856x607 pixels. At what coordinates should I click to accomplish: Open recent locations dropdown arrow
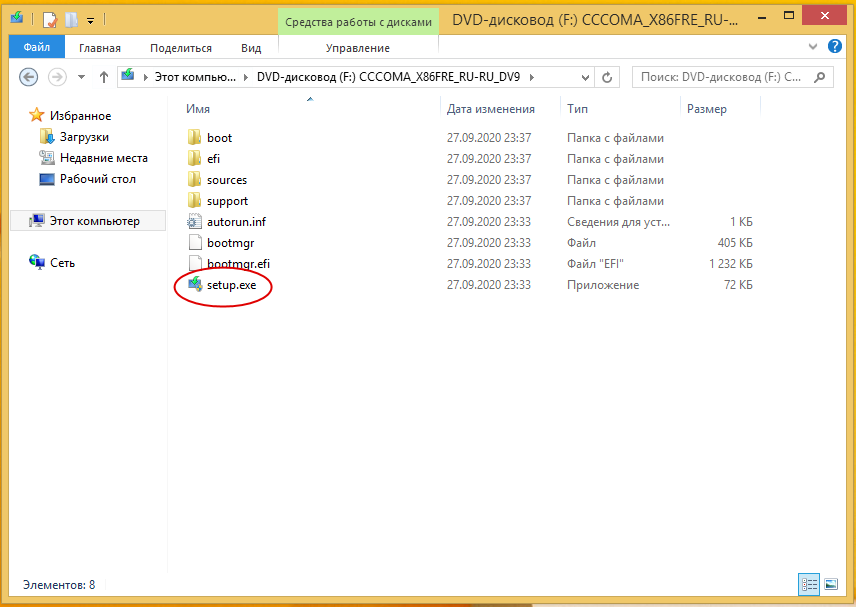pos(81,77)
